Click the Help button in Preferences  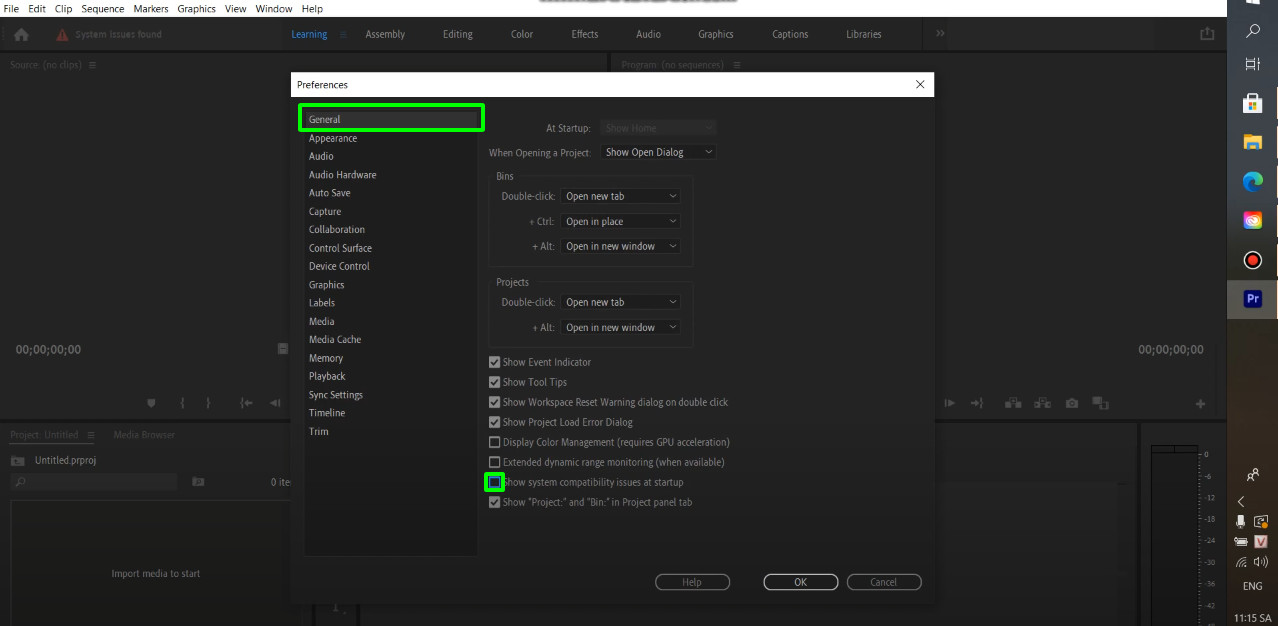click(x=692, y=582)
